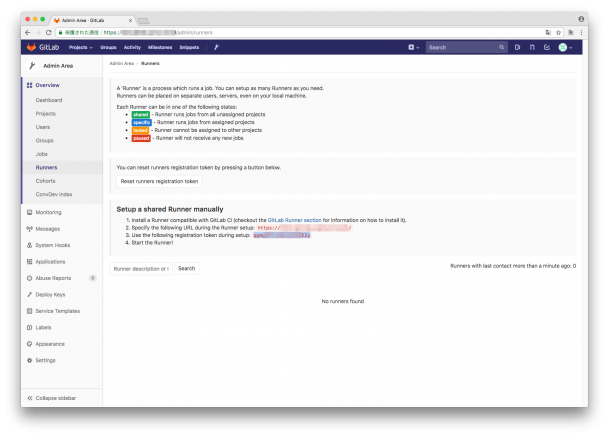Open Chrome three-dot menu
The width and height of the screenshot is (609, 437).
581,33
